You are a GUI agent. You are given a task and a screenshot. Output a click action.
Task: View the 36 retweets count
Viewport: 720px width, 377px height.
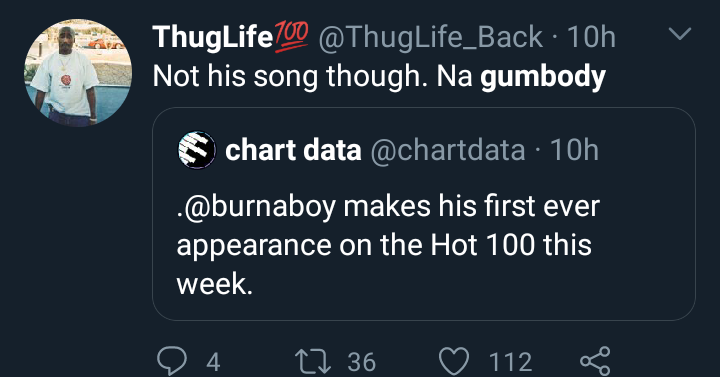click(361, 362)
